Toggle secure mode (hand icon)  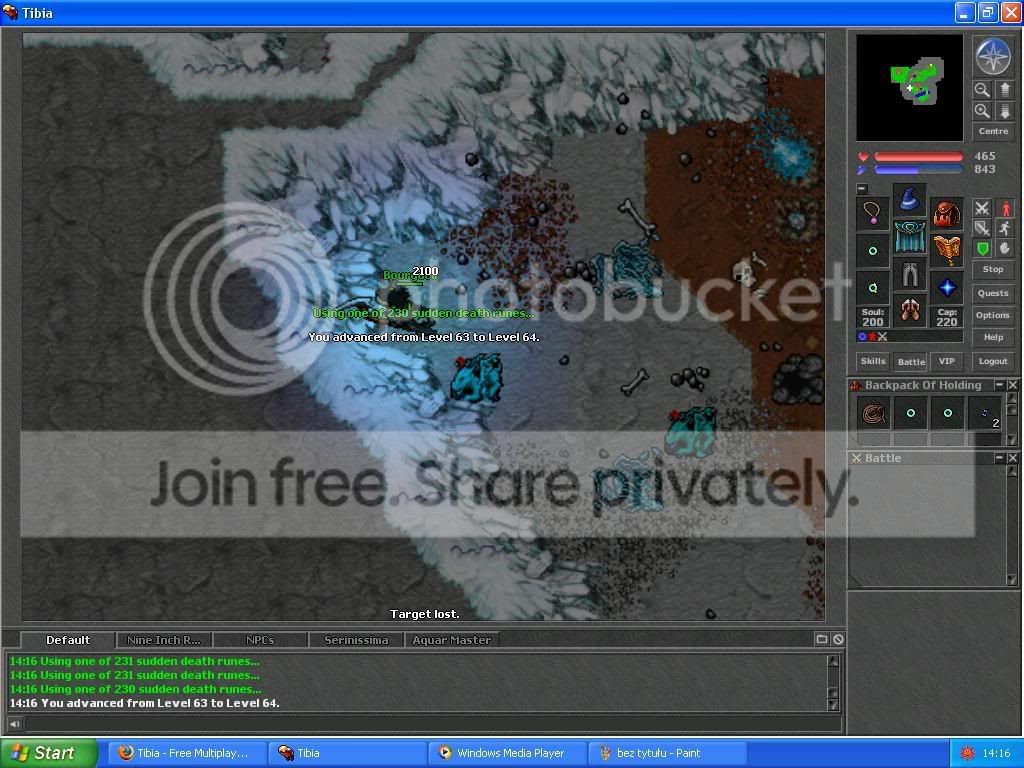pyautogui.click(x=1004, y=248)
